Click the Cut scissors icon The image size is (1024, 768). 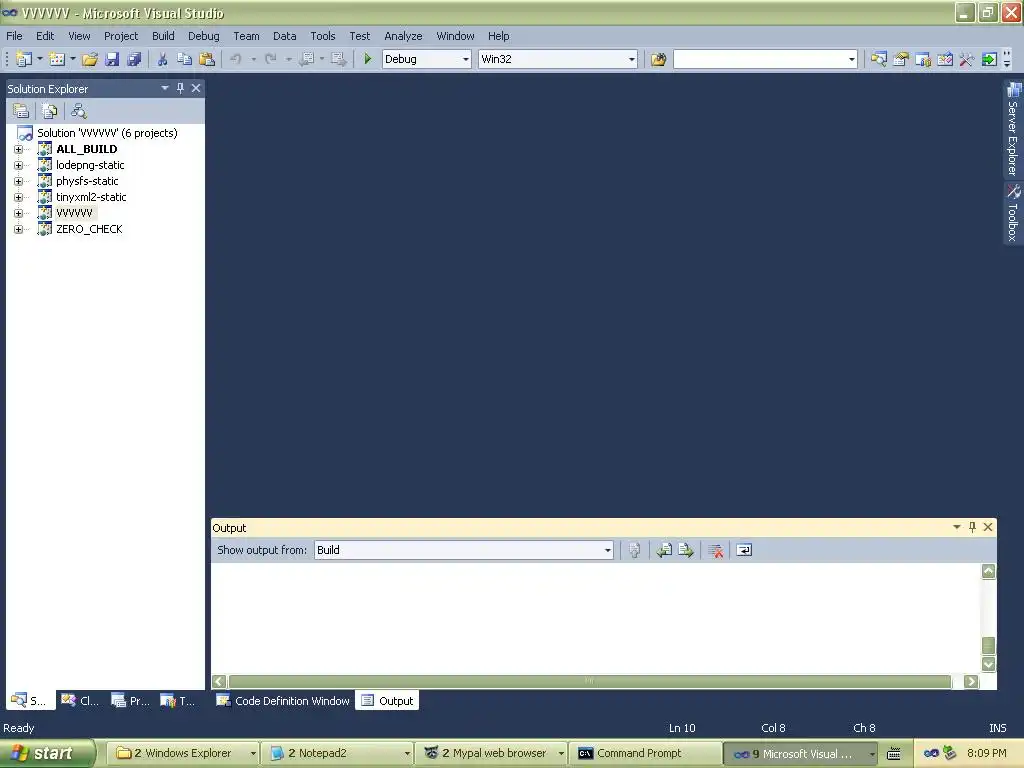(x=162, y=59)
